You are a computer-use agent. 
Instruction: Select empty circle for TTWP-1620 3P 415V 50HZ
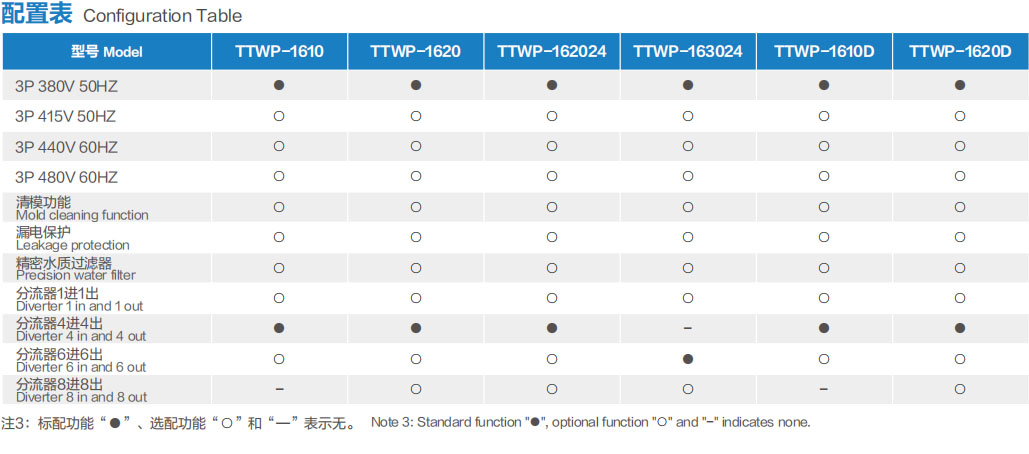pos(415,116)
